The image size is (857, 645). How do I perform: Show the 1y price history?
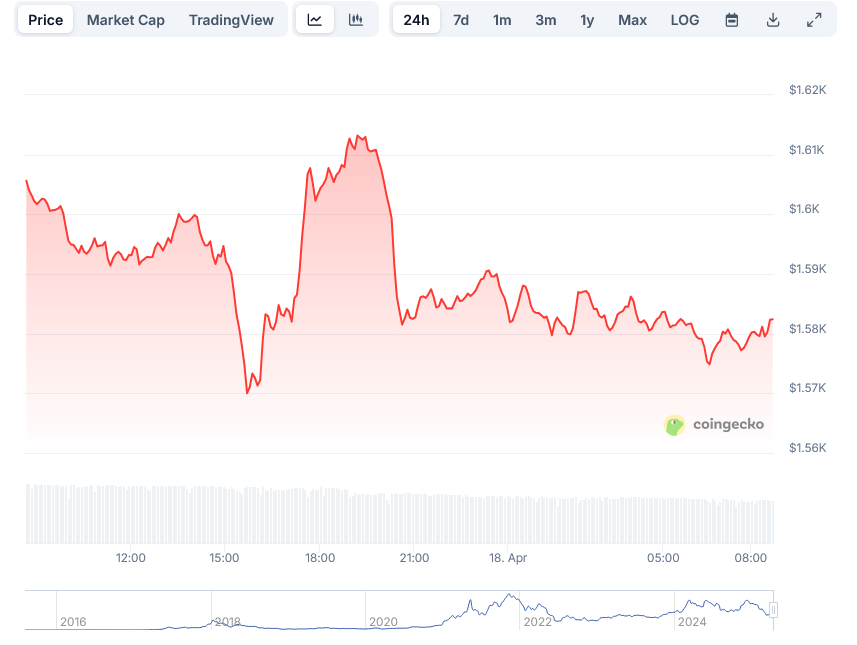tap(587, 19)
